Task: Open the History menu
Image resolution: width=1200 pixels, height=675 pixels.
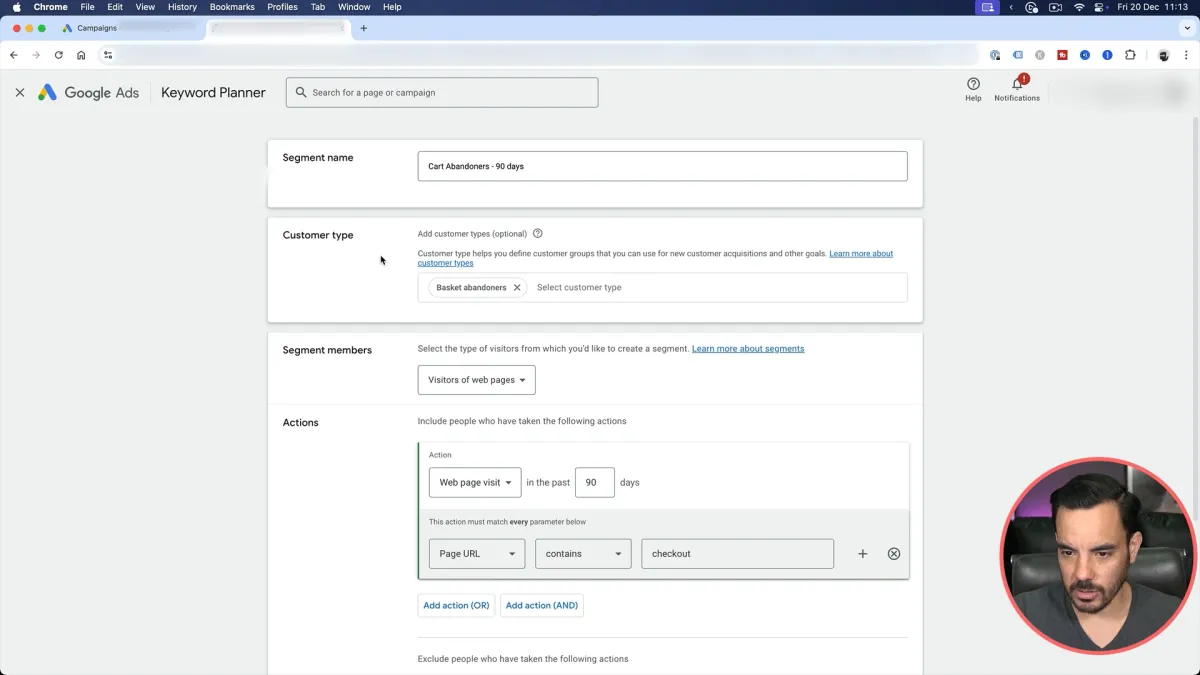Action: (x=182, y=7)
